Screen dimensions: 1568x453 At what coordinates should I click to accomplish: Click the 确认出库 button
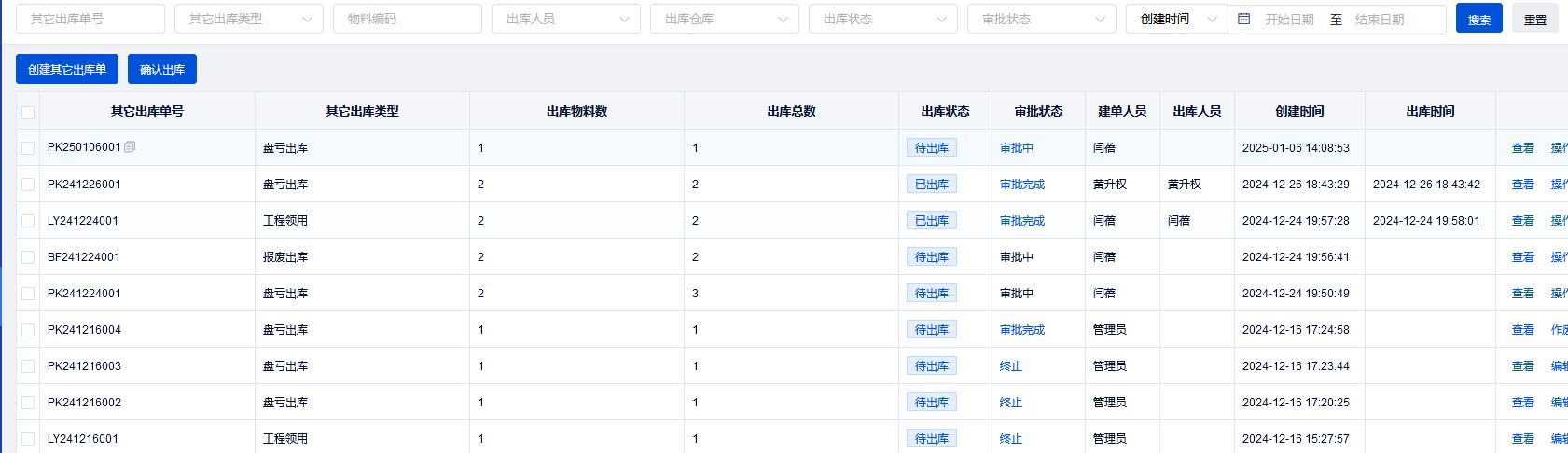tap(162, 69)
